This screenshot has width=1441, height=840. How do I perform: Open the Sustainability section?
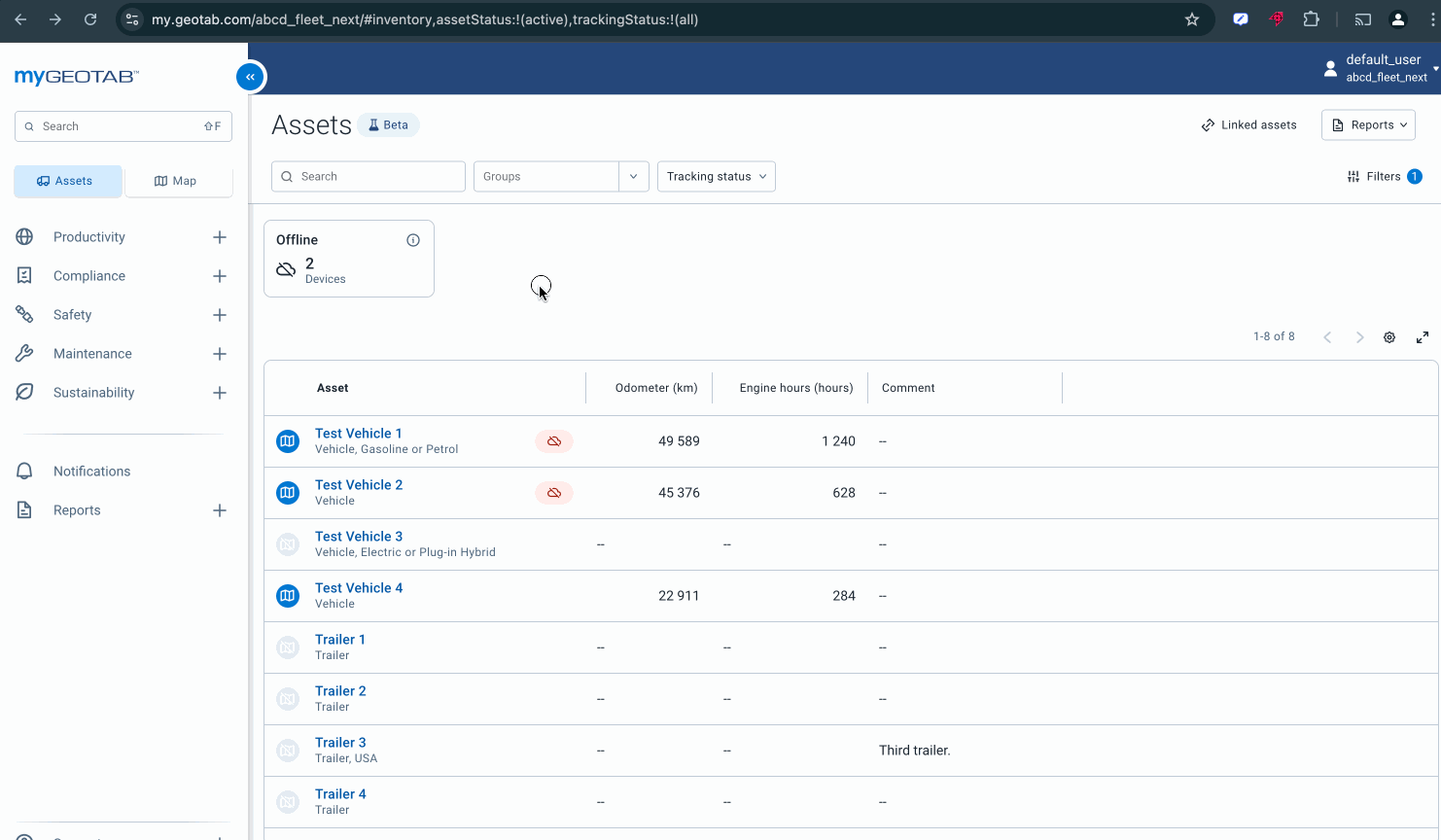pyautogui.click(x=93, y=392)
